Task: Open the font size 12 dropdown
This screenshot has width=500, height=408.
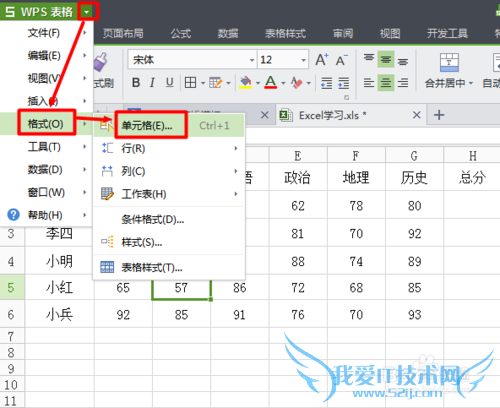Action: (304, 60)
